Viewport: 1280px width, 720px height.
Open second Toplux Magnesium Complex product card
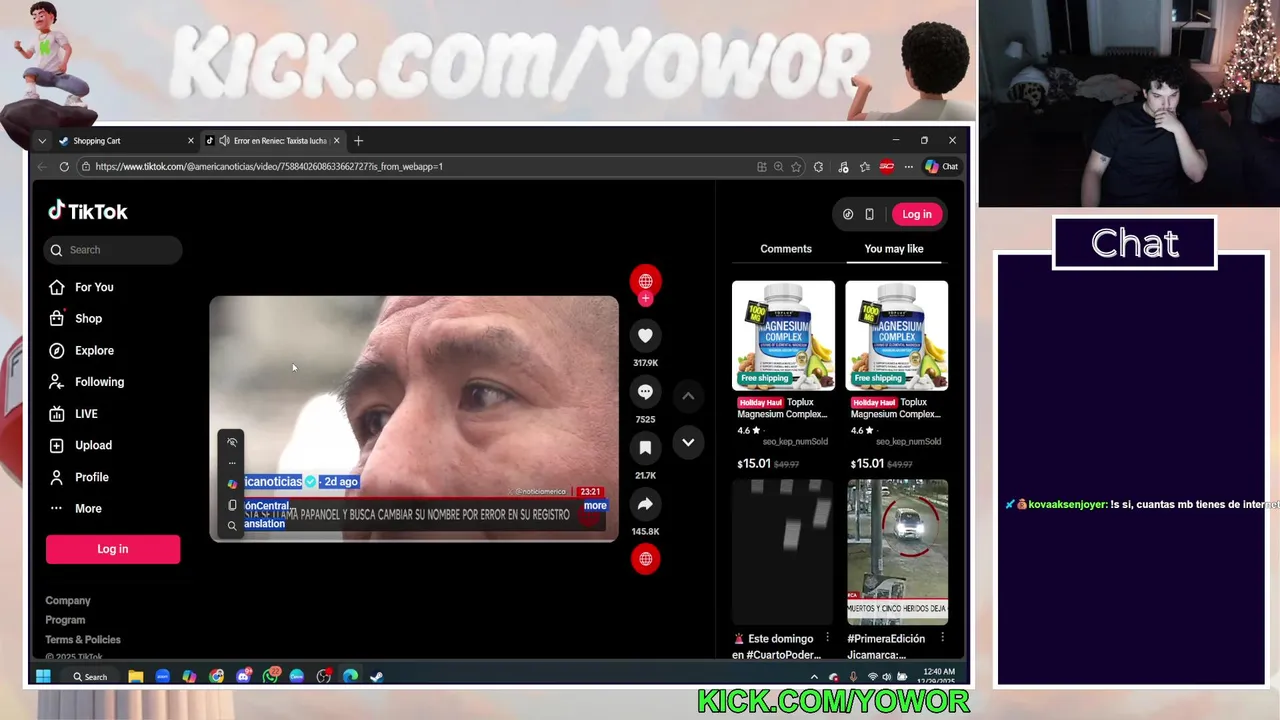pos(897,376)
